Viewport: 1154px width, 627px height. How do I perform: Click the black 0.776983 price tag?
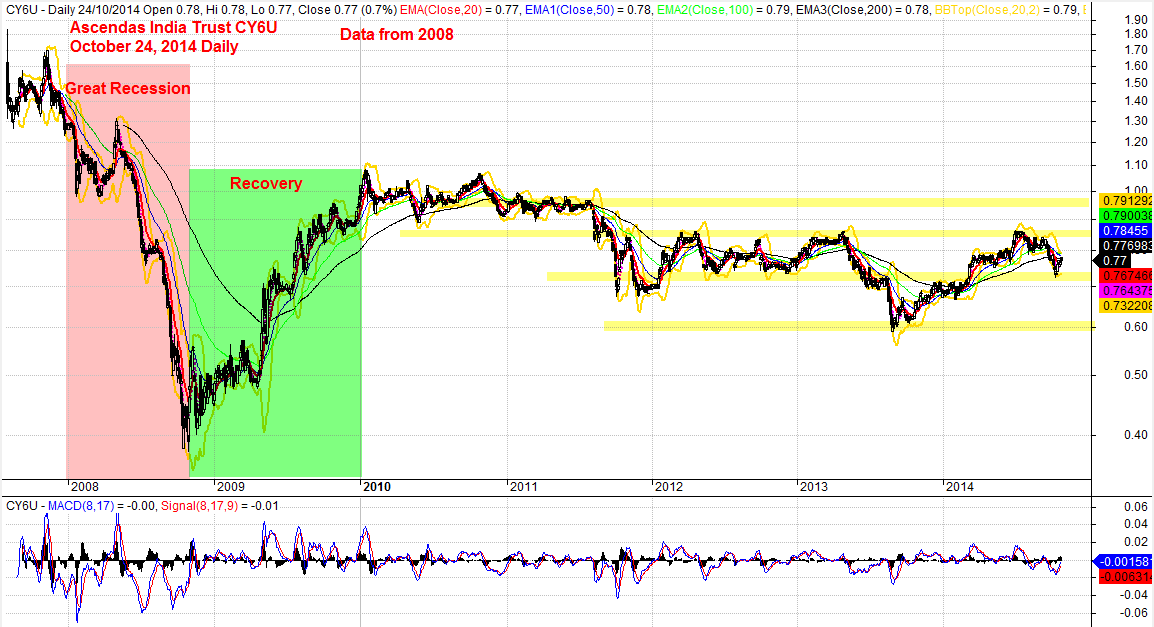point(1126,246)
